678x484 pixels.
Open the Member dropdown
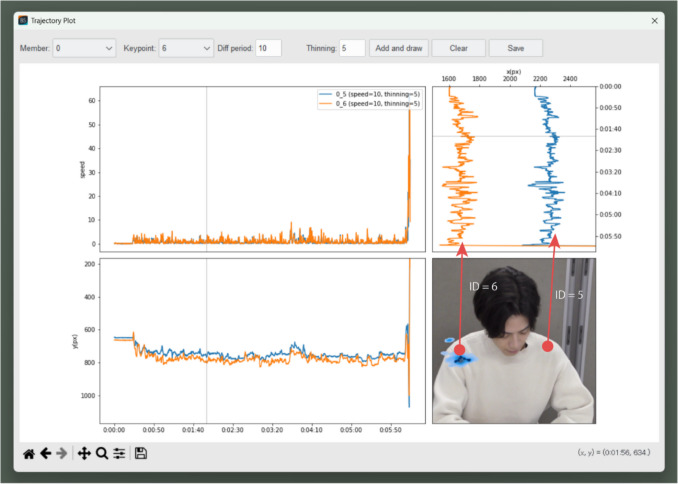pos(84,48)
